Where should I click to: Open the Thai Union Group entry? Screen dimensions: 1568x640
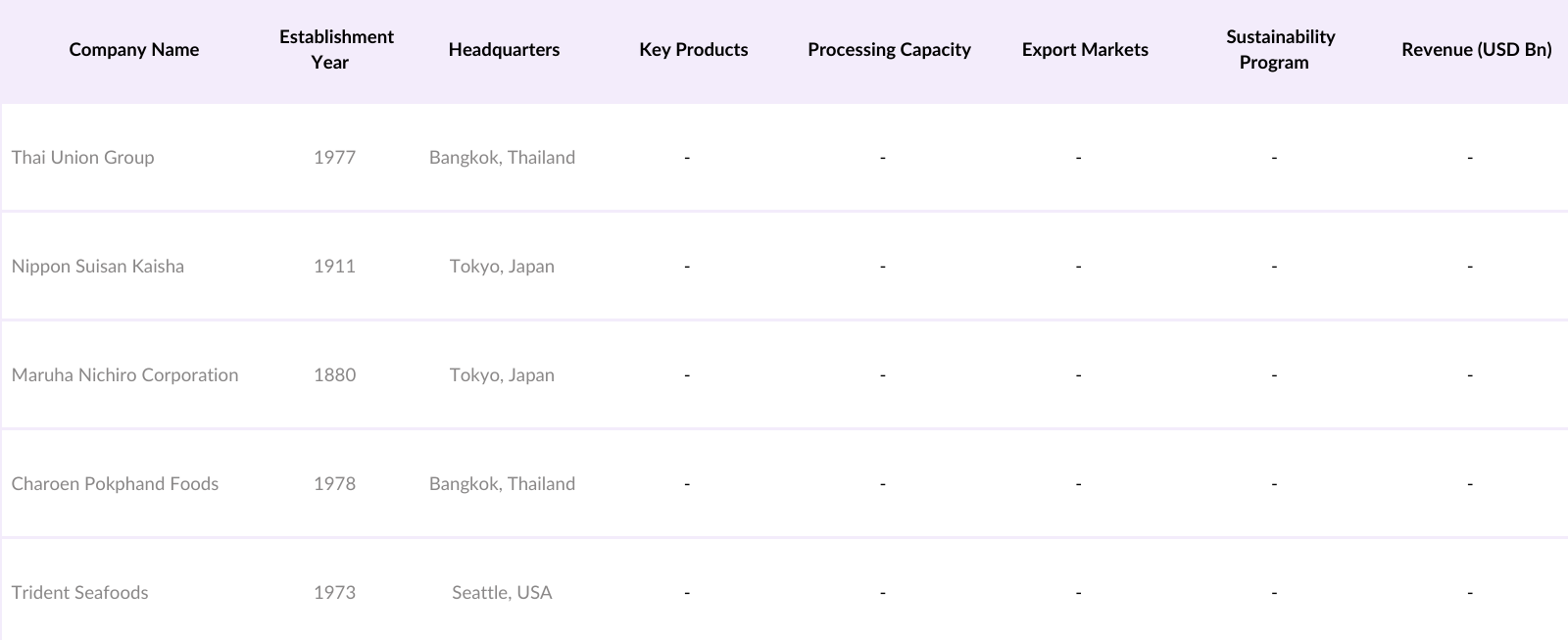(83, 158)
